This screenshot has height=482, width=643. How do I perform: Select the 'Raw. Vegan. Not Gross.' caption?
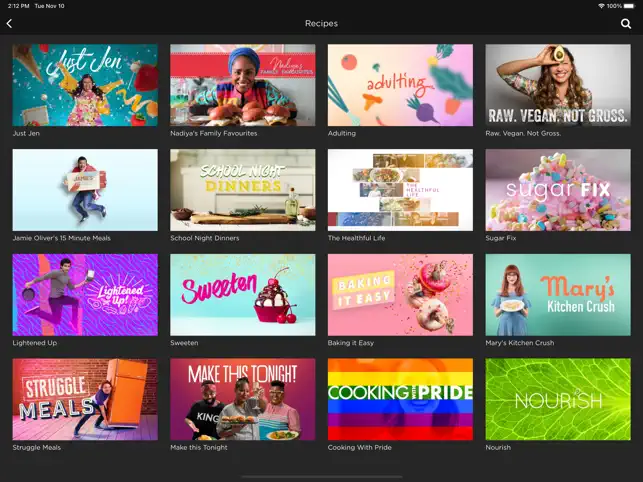523,133
